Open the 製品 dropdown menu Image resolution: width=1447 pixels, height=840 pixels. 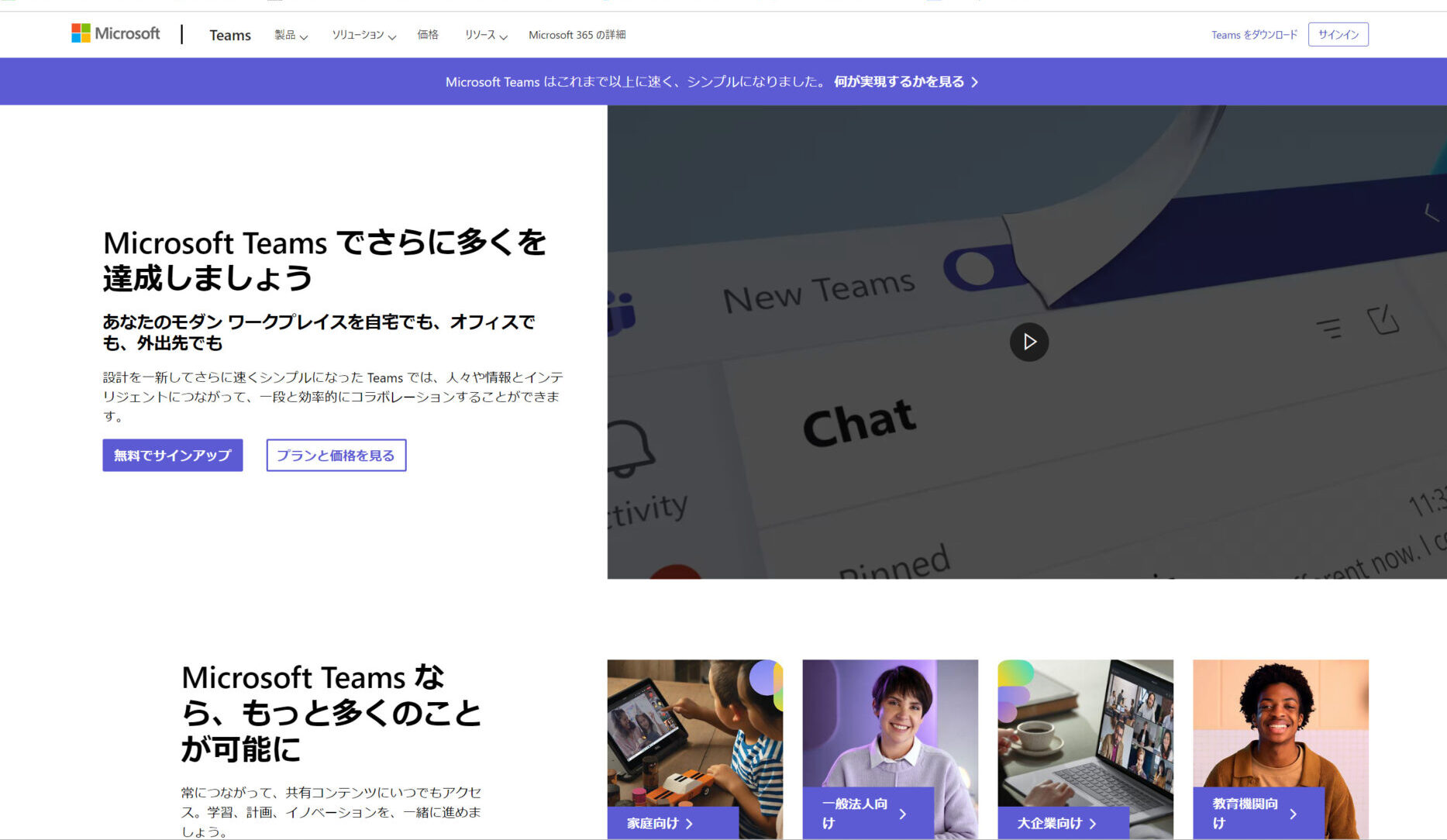tap(291, 35)
